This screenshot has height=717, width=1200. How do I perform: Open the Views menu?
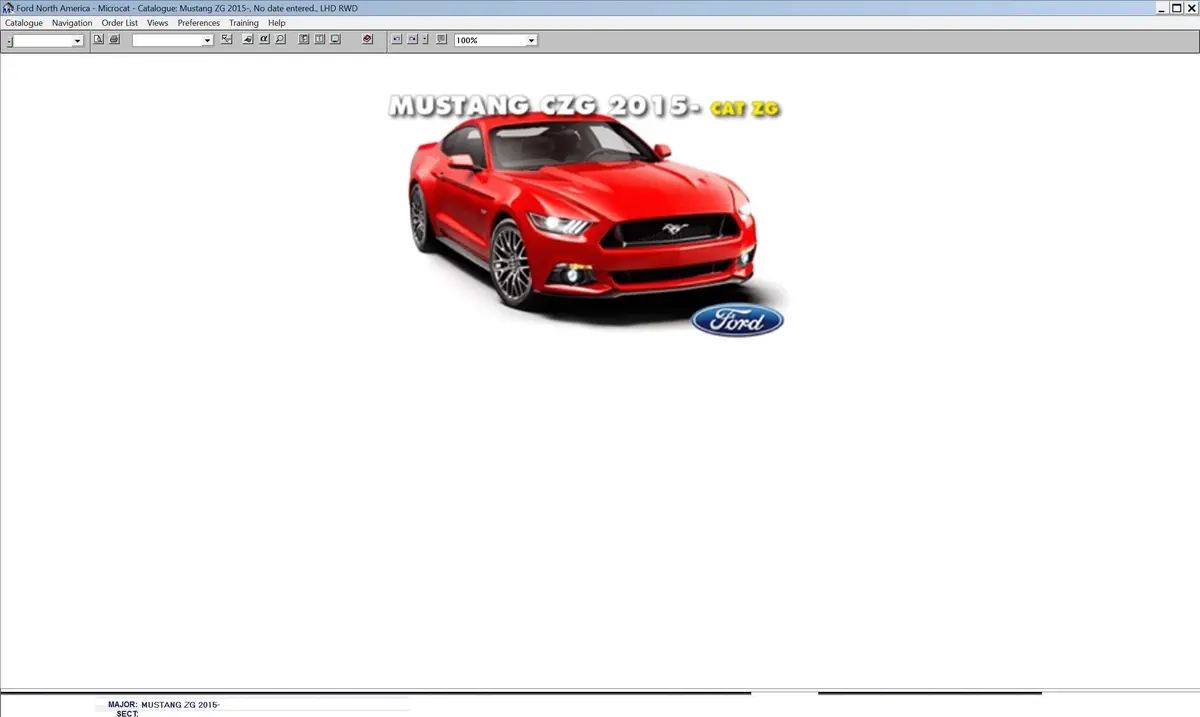click(157, 23)
